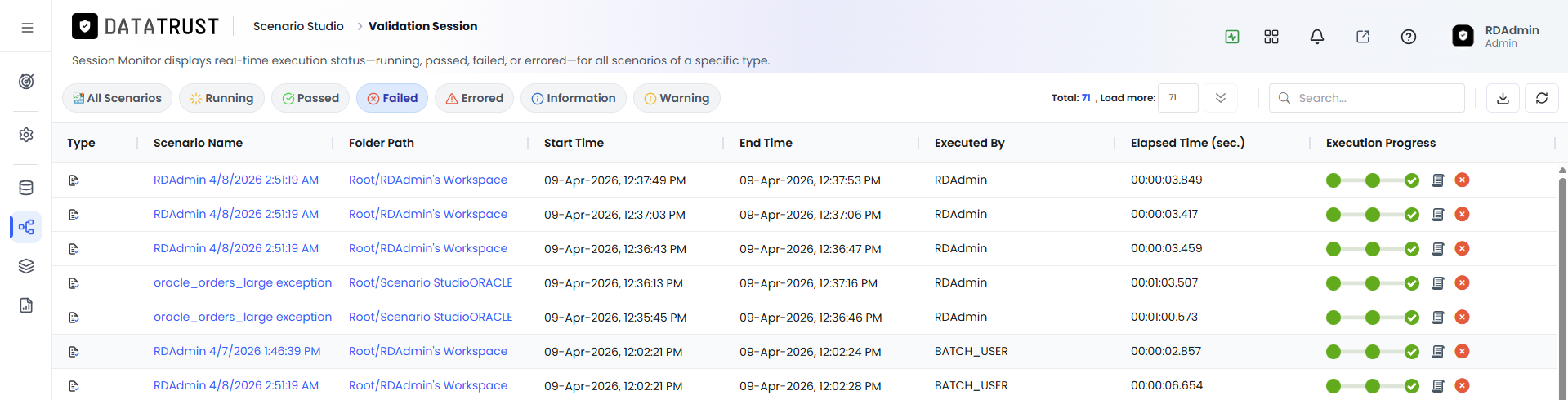Show All Scenarios filter

pyautogui.click(x=117, y=98)
